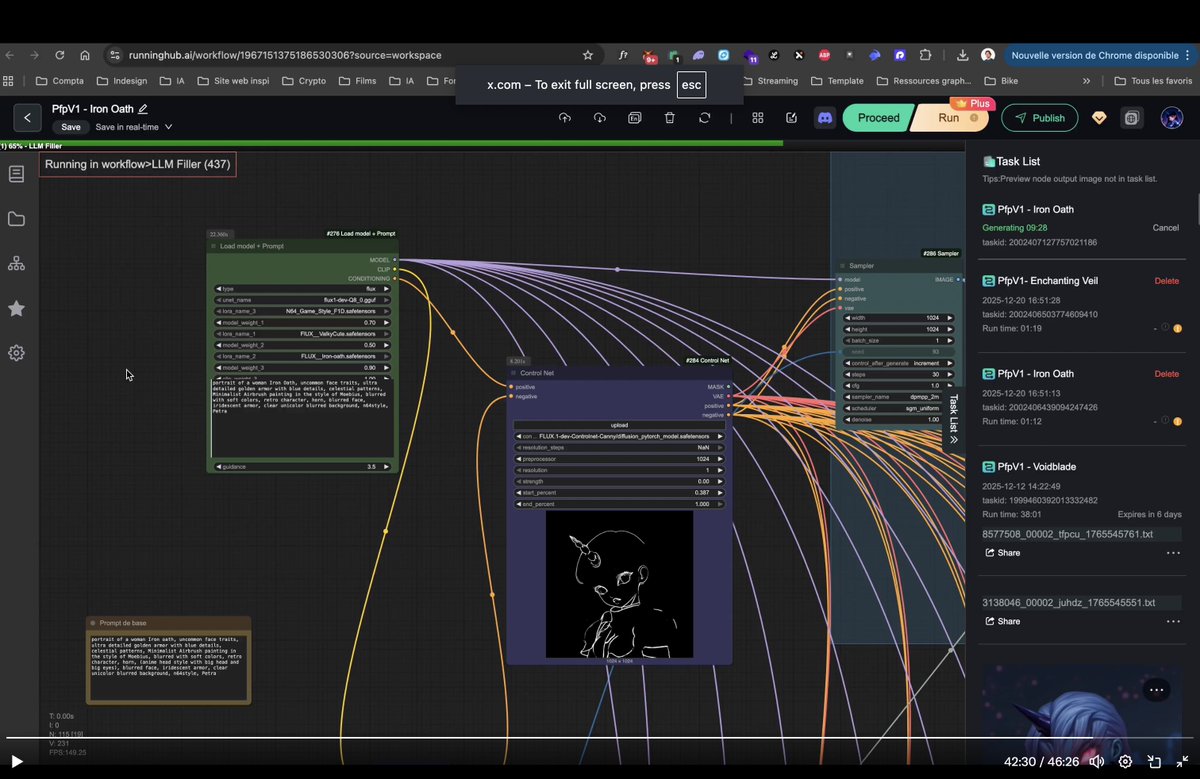The height and width of the screenshot is (779, 1200).
Task: Change unet_name flux1-dev-Q8_0.gguf field
Action: pyautogui.click(x=303, y=299)
